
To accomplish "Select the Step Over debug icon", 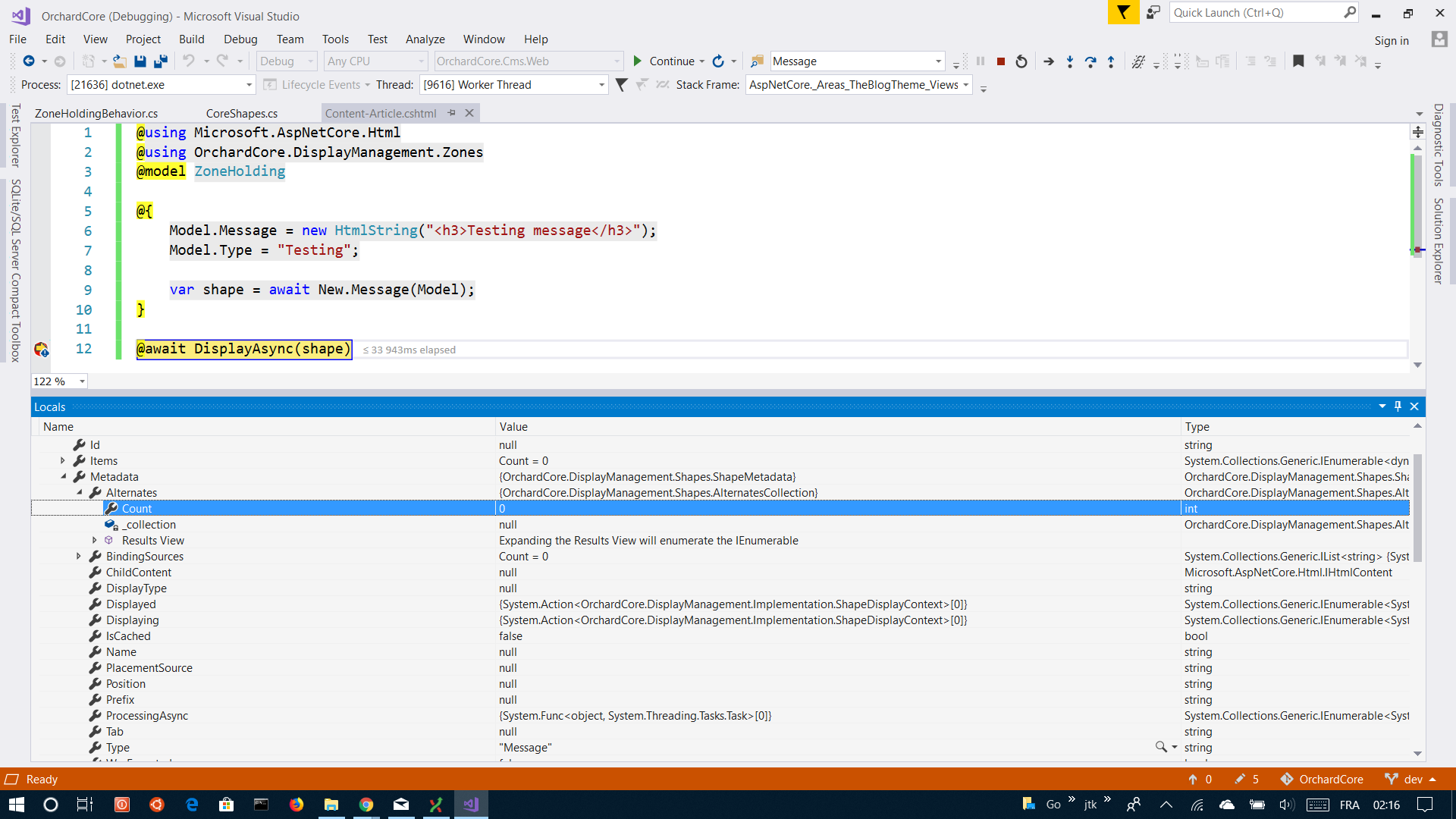I will tap(1090, 61).
